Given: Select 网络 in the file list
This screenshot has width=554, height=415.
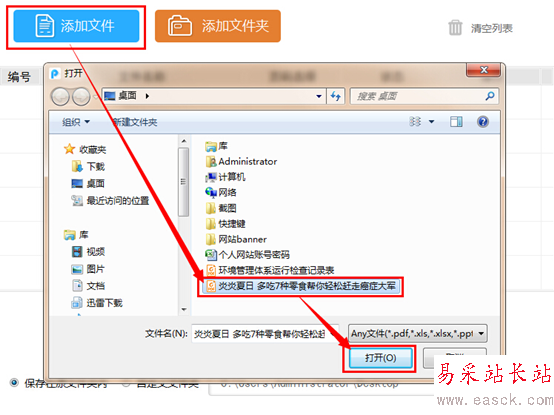Looking at the screenshot, I should click(x=221, y=192).
